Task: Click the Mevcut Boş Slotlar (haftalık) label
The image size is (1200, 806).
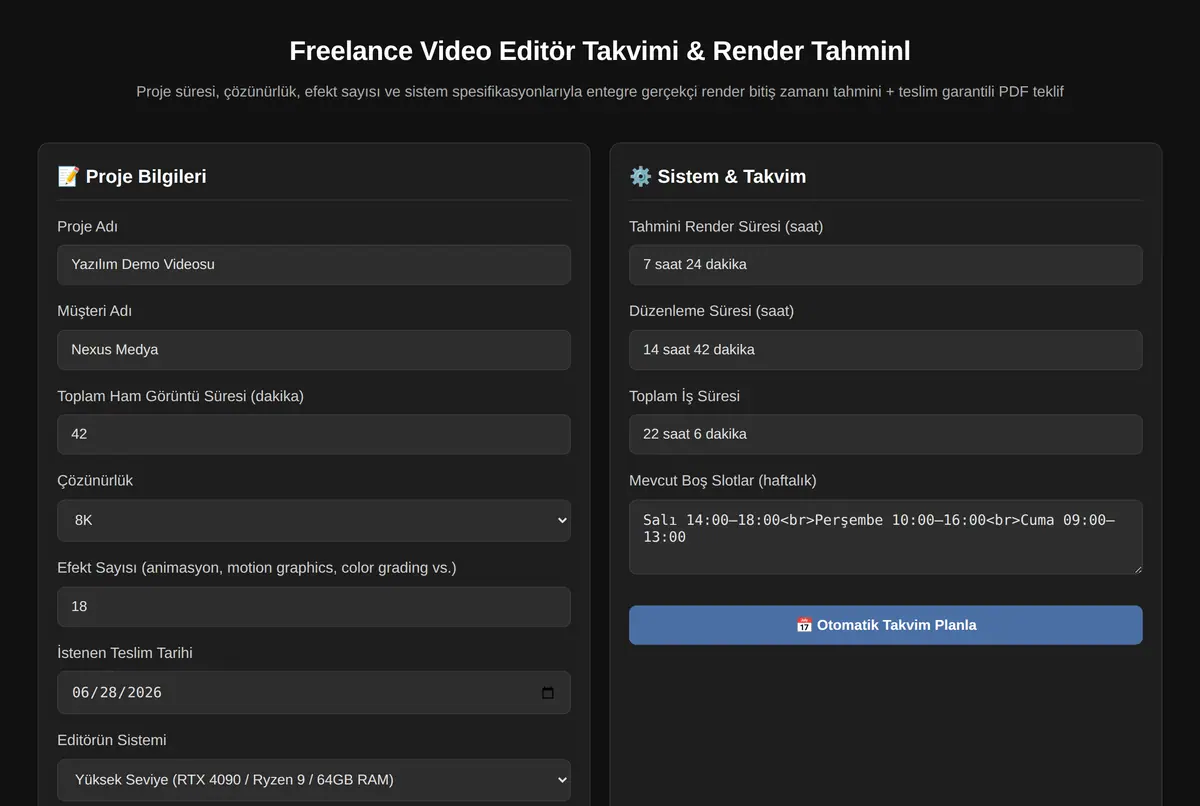Action: (723, 480)
